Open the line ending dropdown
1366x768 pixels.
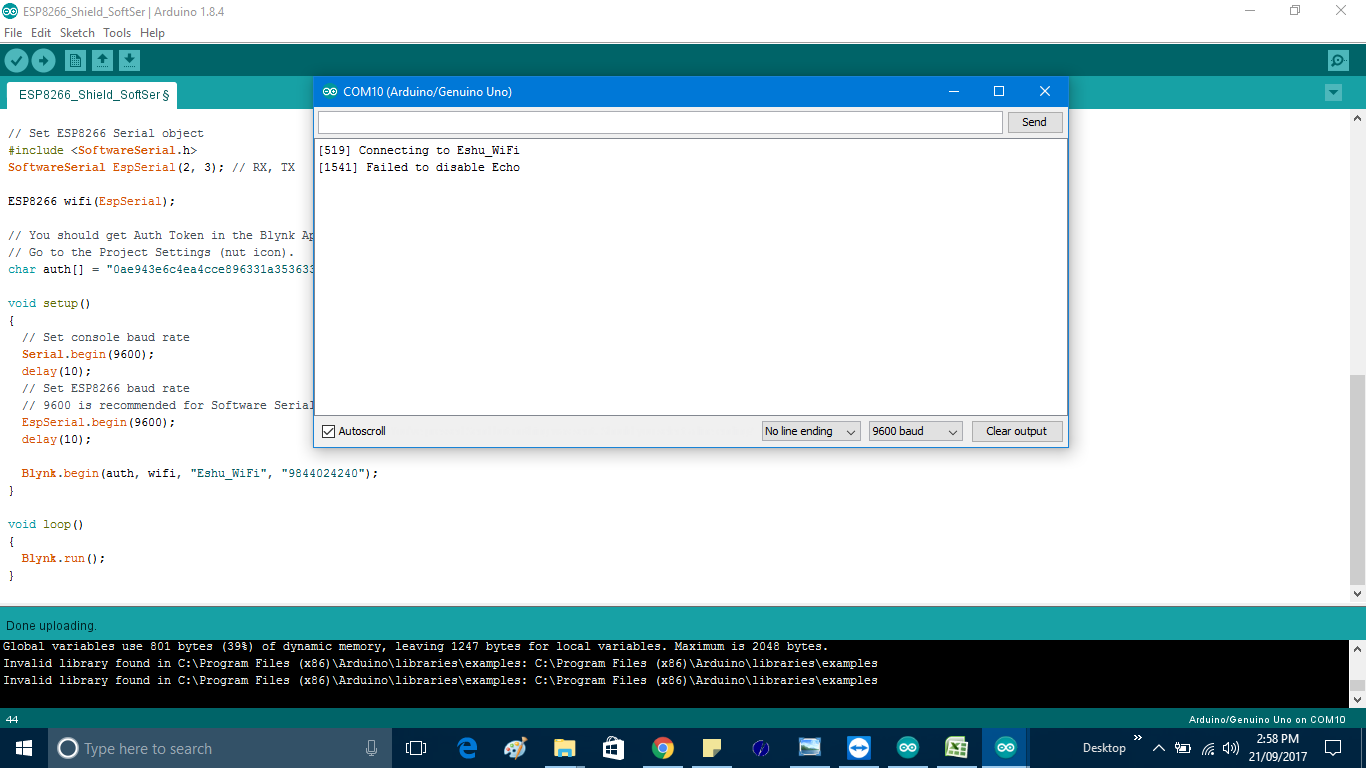click(x=810, y=431)
